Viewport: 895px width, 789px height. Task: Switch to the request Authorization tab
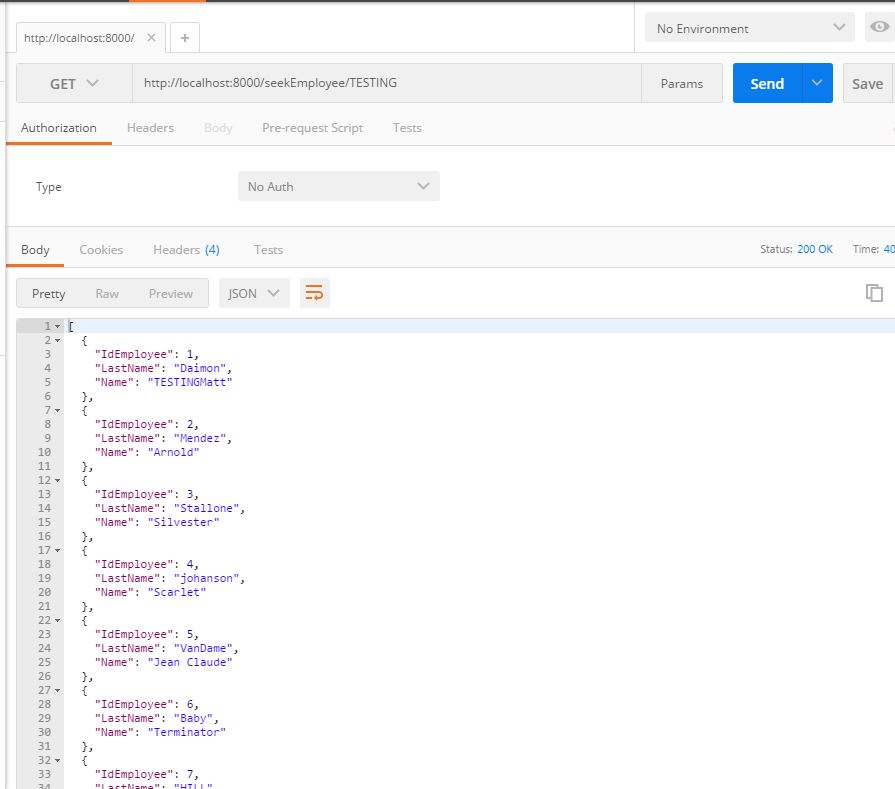coord(59,128)
